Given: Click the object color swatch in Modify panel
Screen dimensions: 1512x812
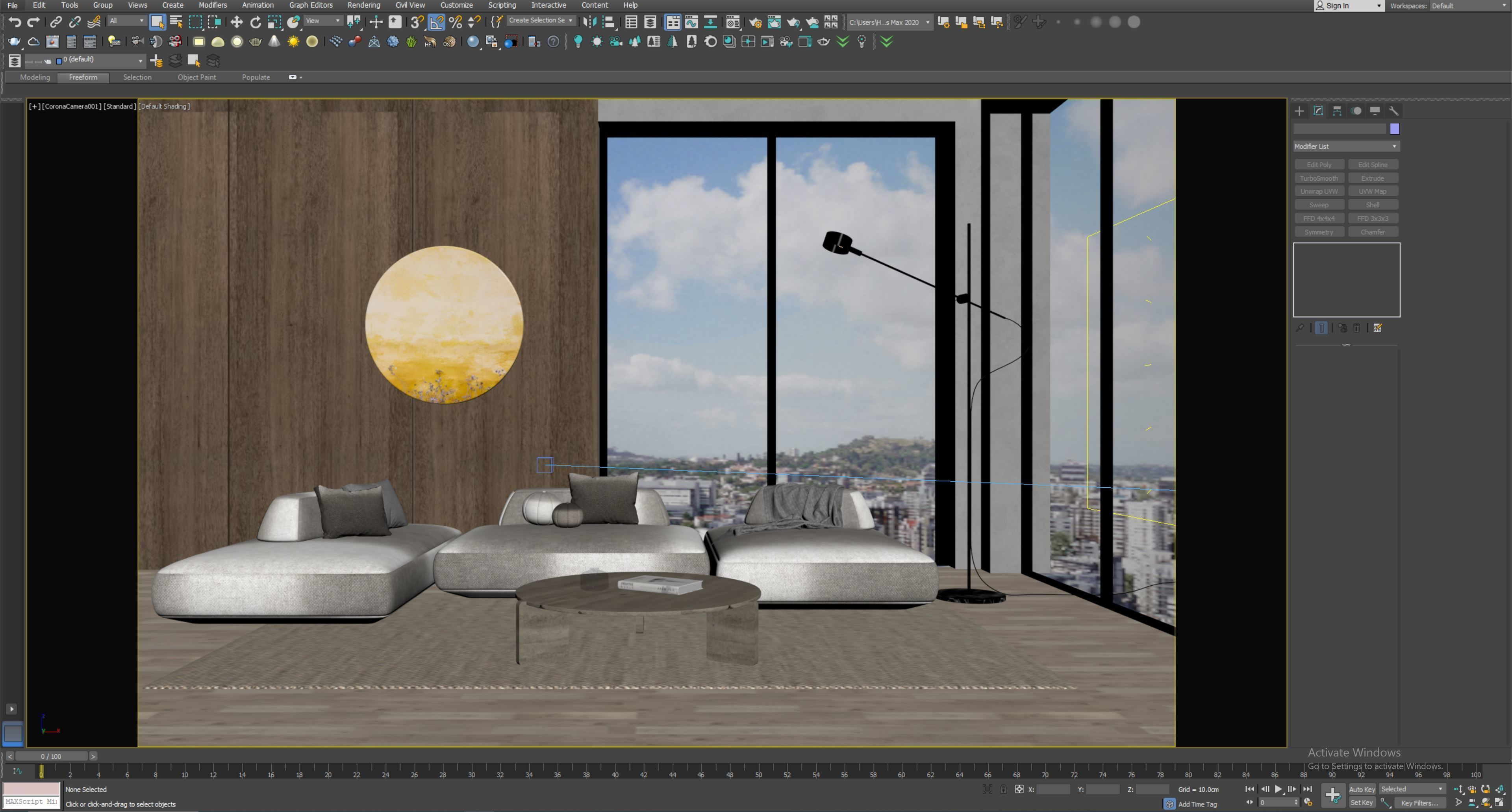Looking at the screenshot, I should [1395, 129].
